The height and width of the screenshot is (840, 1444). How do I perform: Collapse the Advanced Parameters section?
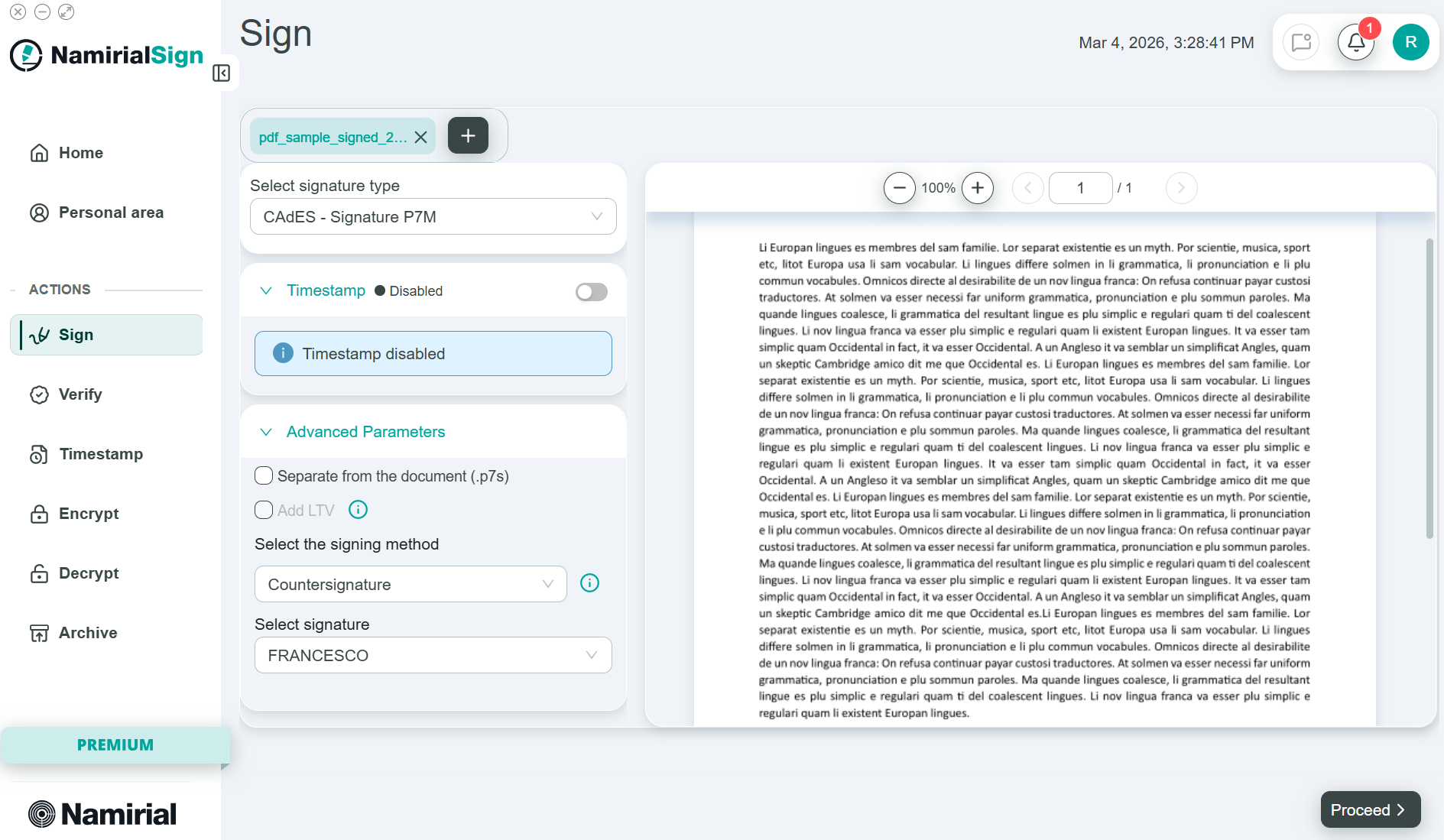click(x=266, y=432)
